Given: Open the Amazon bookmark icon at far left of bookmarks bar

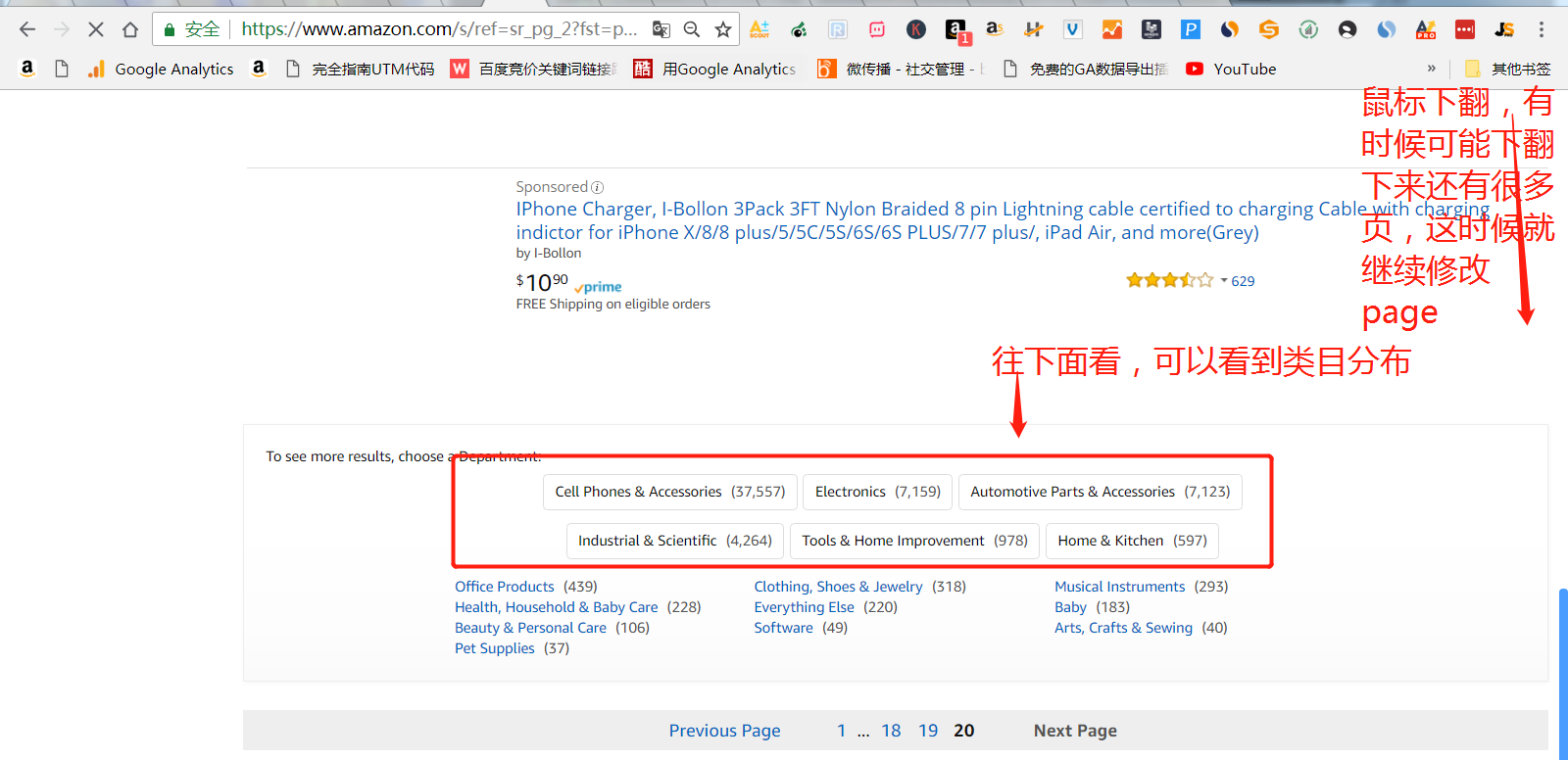Looking at the screenshot, I should pyautogui.click(x=27, y=69).
